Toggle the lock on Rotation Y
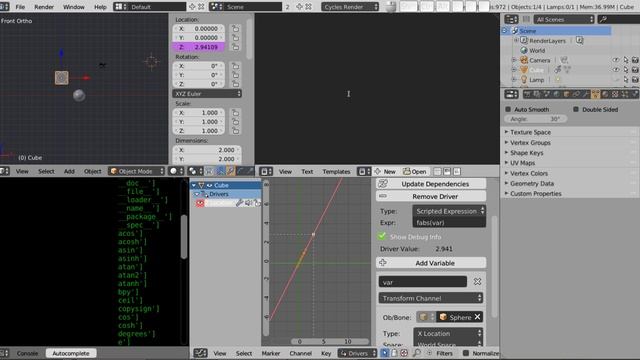This screenshot has width=640, height=360. pyautogui.click(x=236, y=75)
